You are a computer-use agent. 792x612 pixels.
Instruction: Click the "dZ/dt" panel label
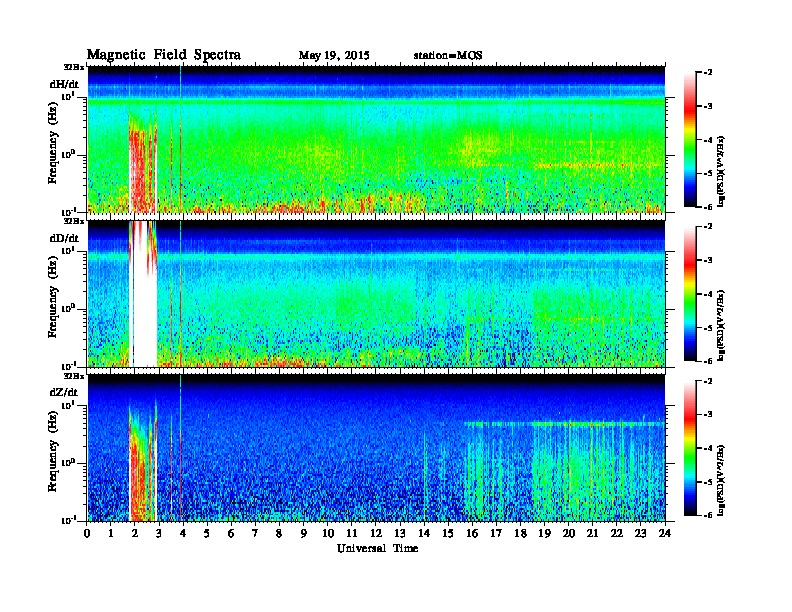coord(64,392)
